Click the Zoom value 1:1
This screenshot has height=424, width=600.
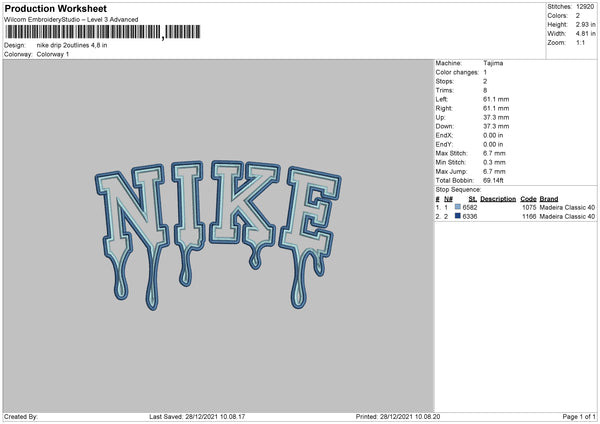[x=580, y=42]
